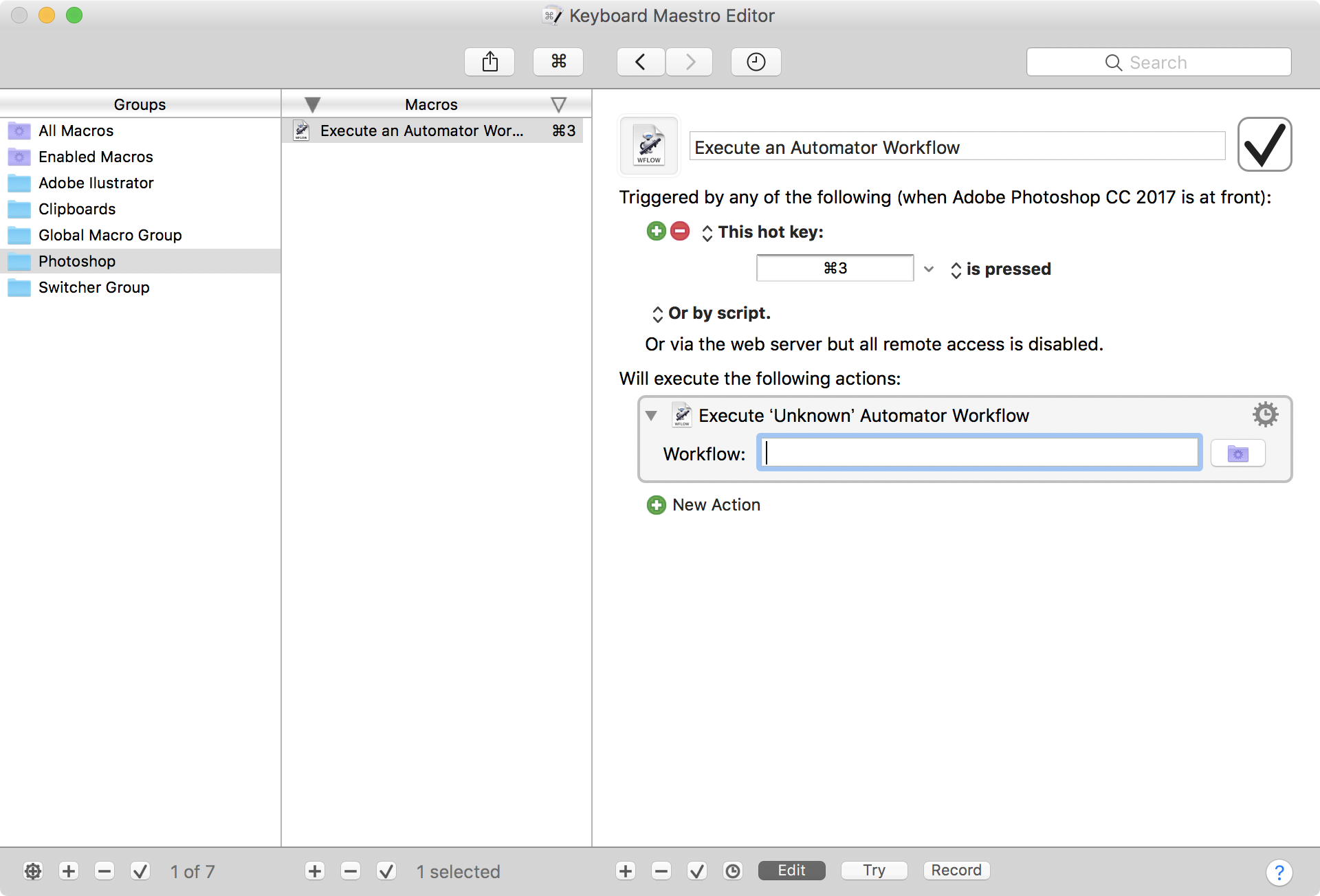Add a new macro group with plus
Viewport: 1320px width, 896px height.
(69, 871)
